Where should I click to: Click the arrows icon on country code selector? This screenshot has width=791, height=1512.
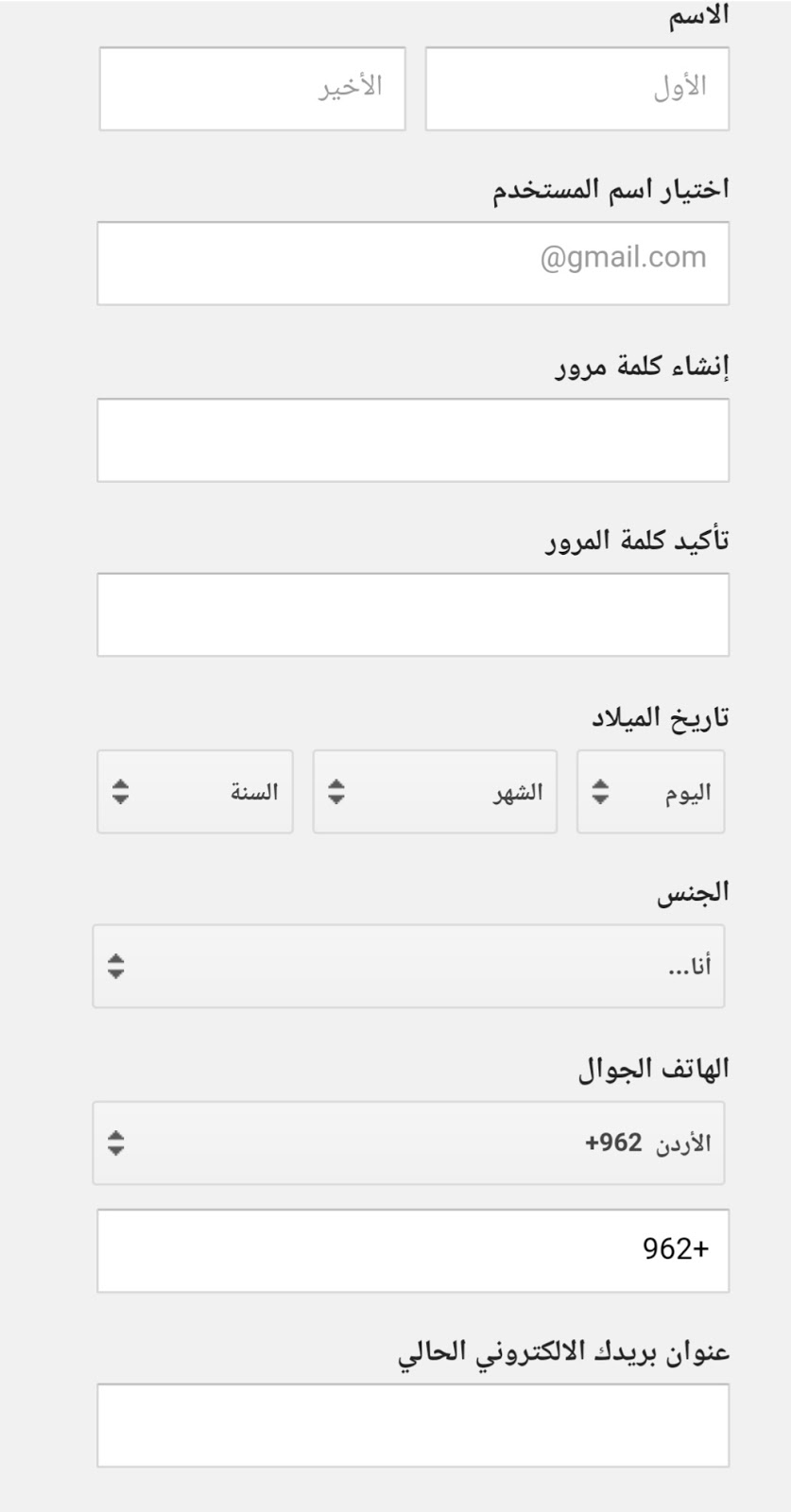tap(115, 1143)
